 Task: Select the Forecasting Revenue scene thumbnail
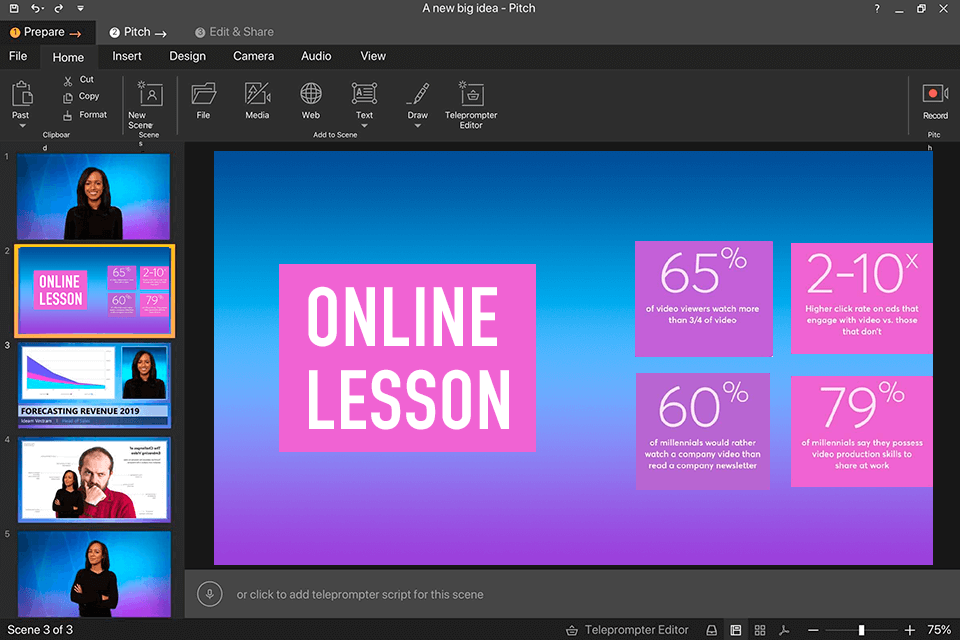point(93,385)
